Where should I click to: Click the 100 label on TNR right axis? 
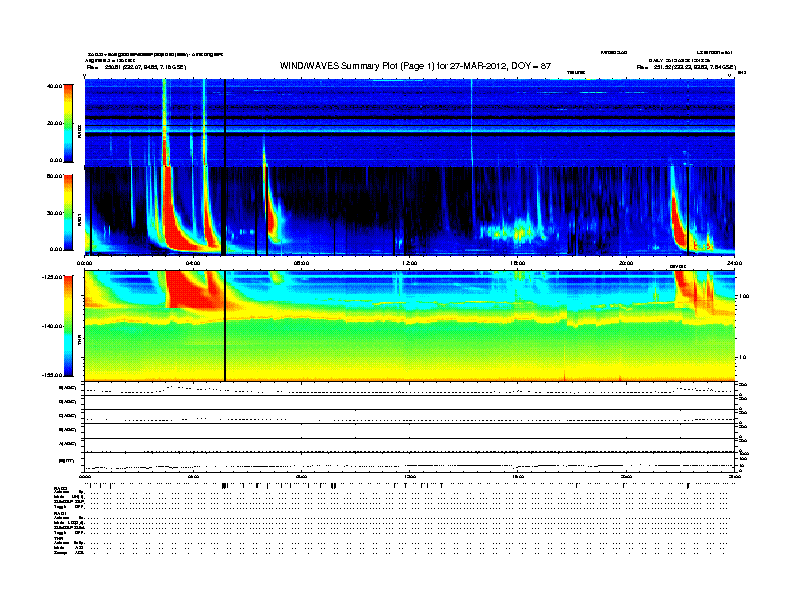[x=744, y=296]
